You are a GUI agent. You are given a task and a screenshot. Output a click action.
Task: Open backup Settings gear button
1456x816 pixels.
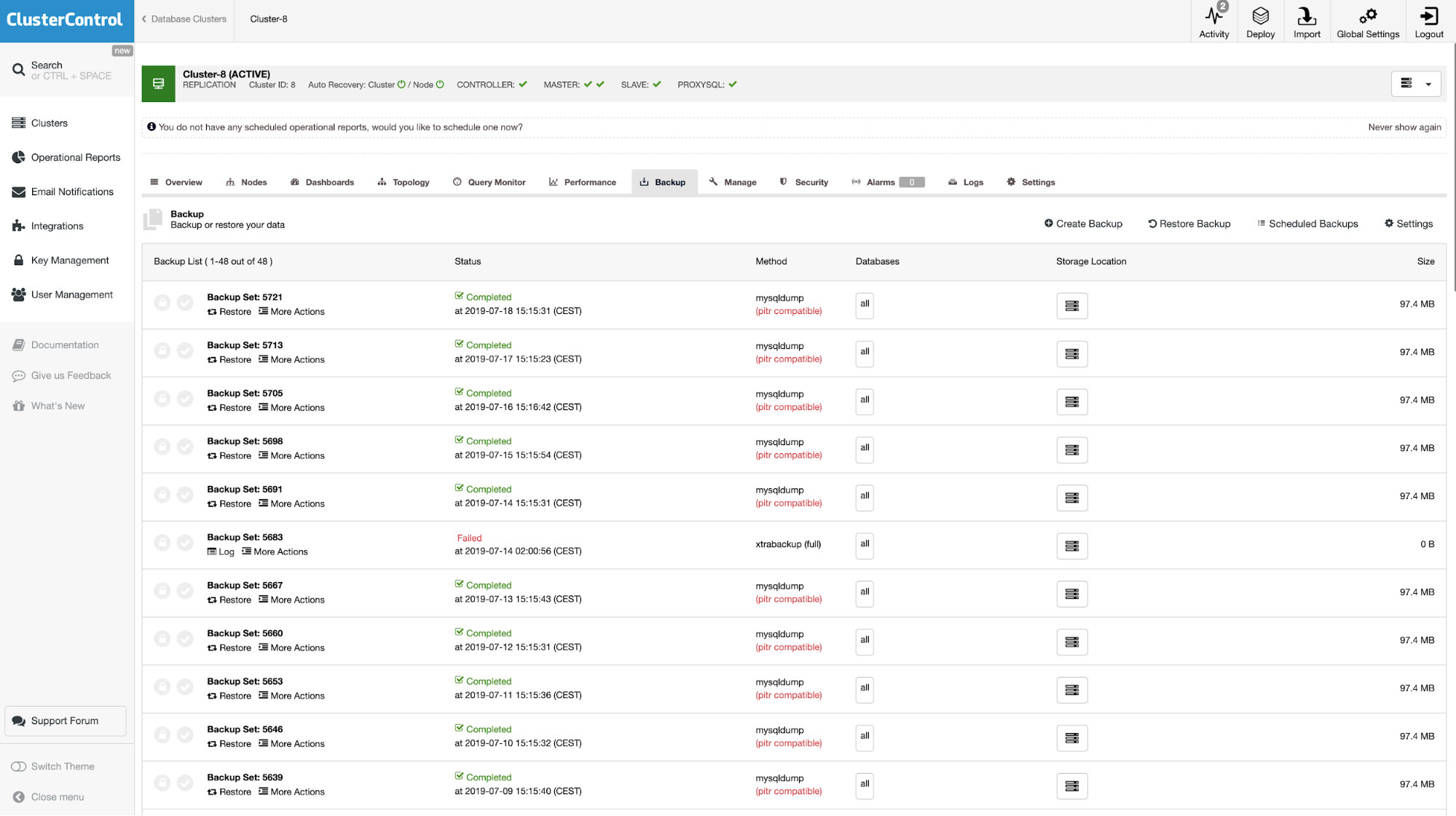coord(1409,224)
